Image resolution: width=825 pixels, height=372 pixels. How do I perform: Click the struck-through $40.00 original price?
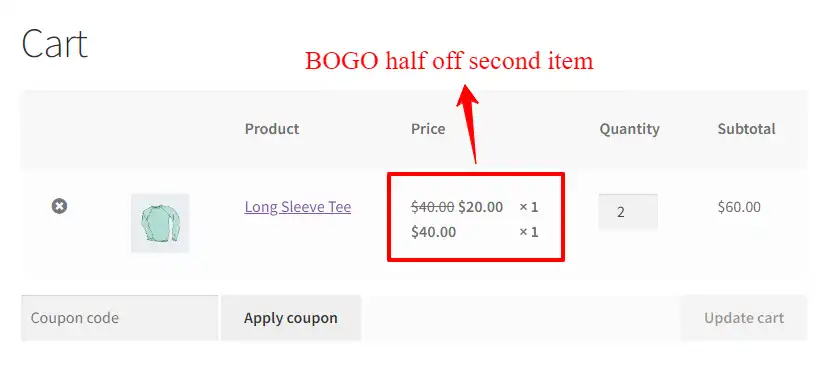click(432, 207)
